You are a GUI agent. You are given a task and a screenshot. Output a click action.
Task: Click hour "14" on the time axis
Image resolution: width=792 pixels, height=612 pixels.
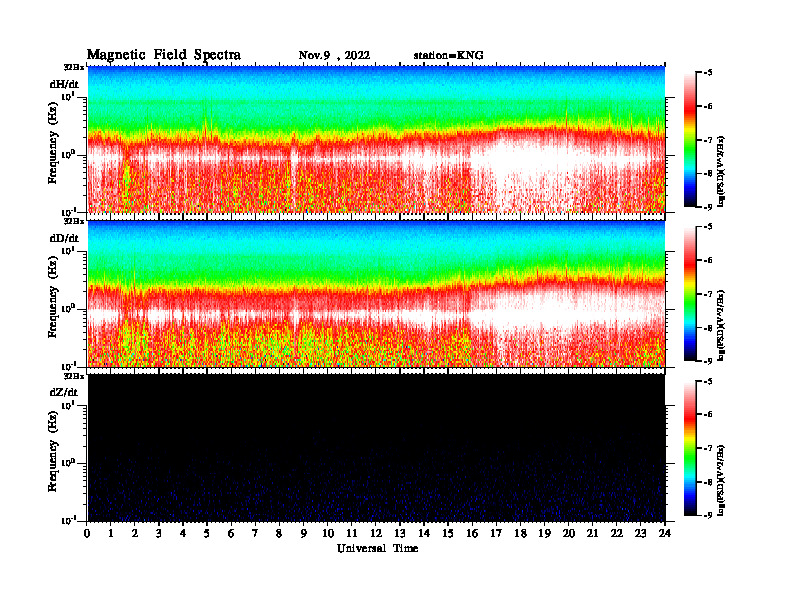click(x=424, y=534)
